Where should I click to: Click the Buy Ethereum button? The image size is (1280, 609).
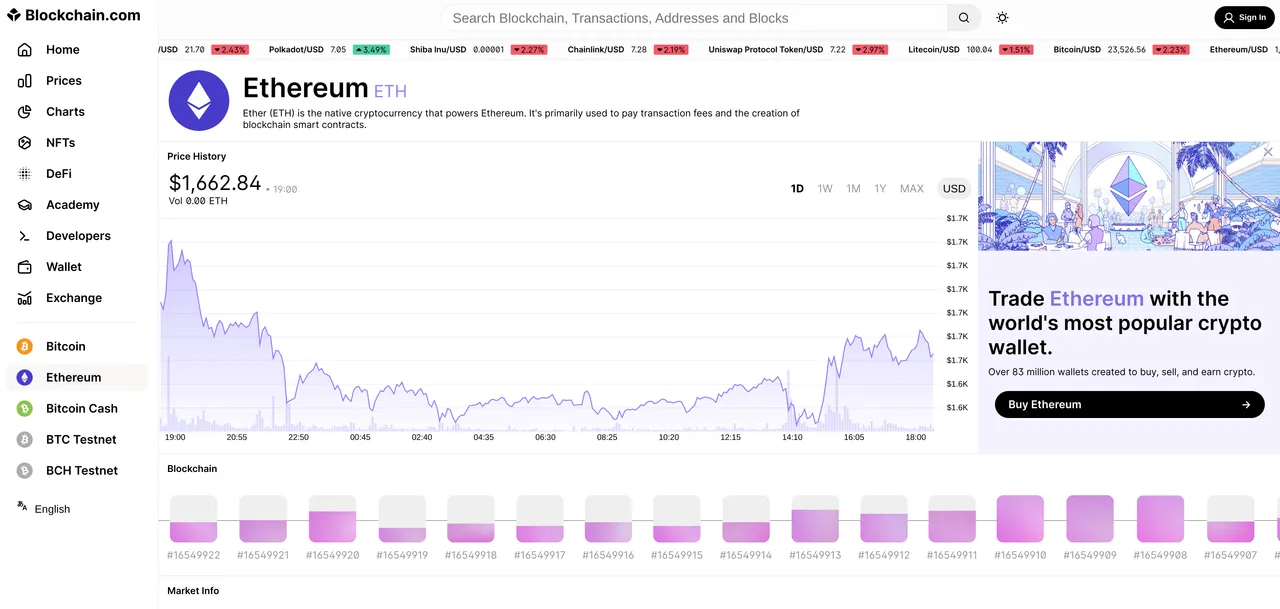(x=1129, y=404)
